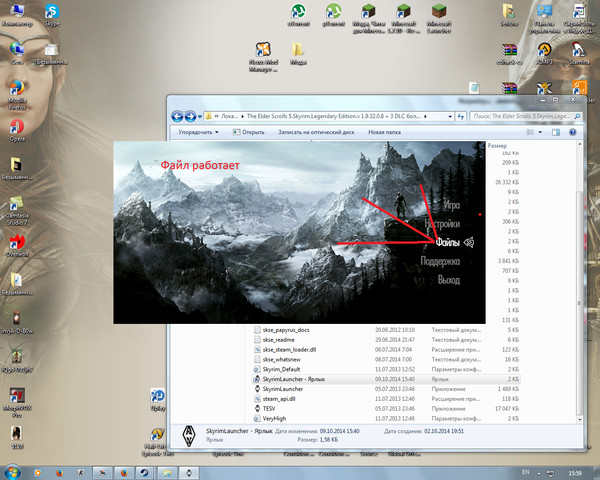Image resolution: width=600 pixels, height=480 pixels.
Task: Open the Skype desktop shortcut
Action: pyautogui.click(x=52, y=15)
